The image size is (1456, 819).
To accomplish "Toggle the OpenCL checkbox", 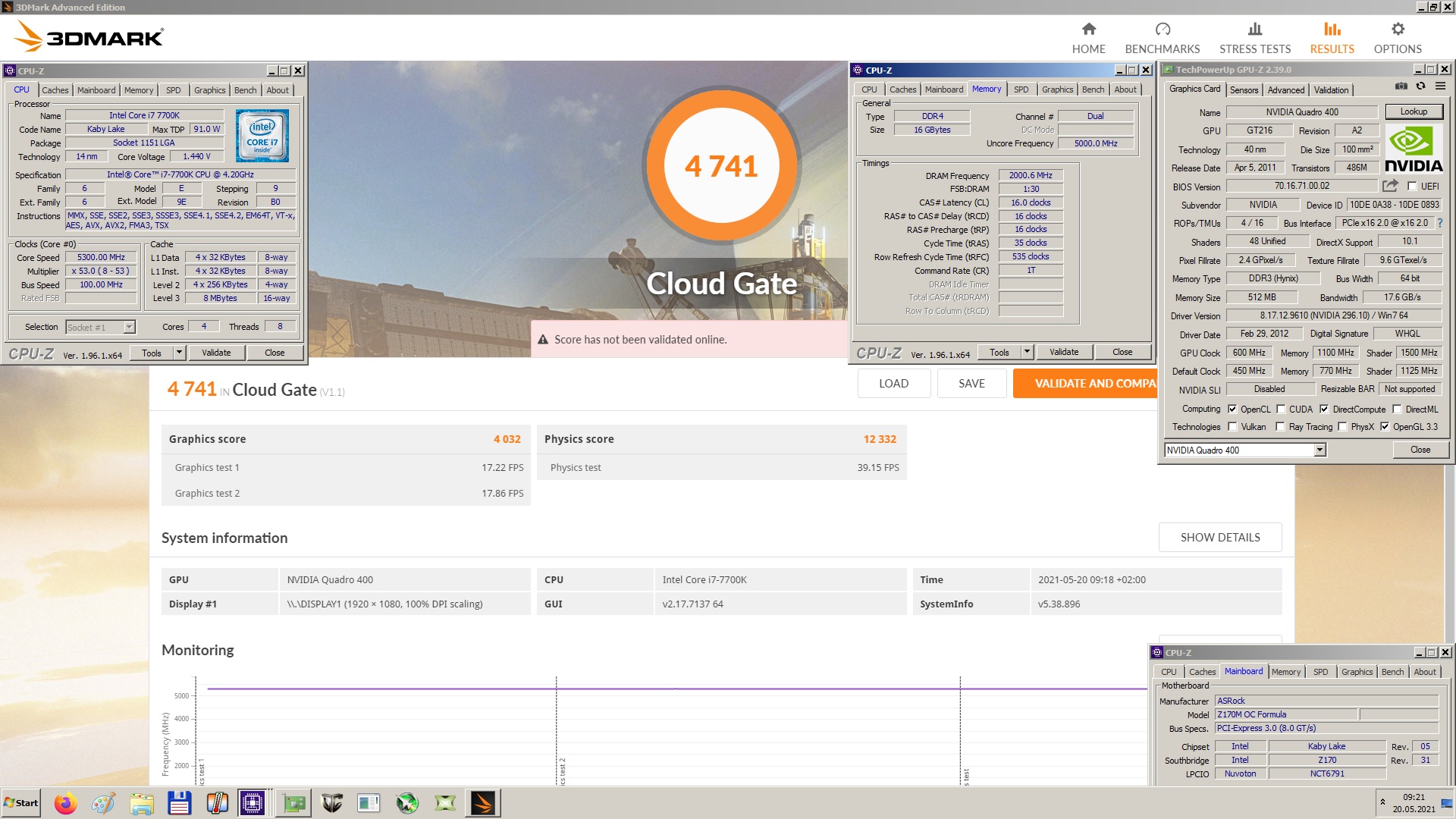I will pyautogui.click(x=1232, y=409).
